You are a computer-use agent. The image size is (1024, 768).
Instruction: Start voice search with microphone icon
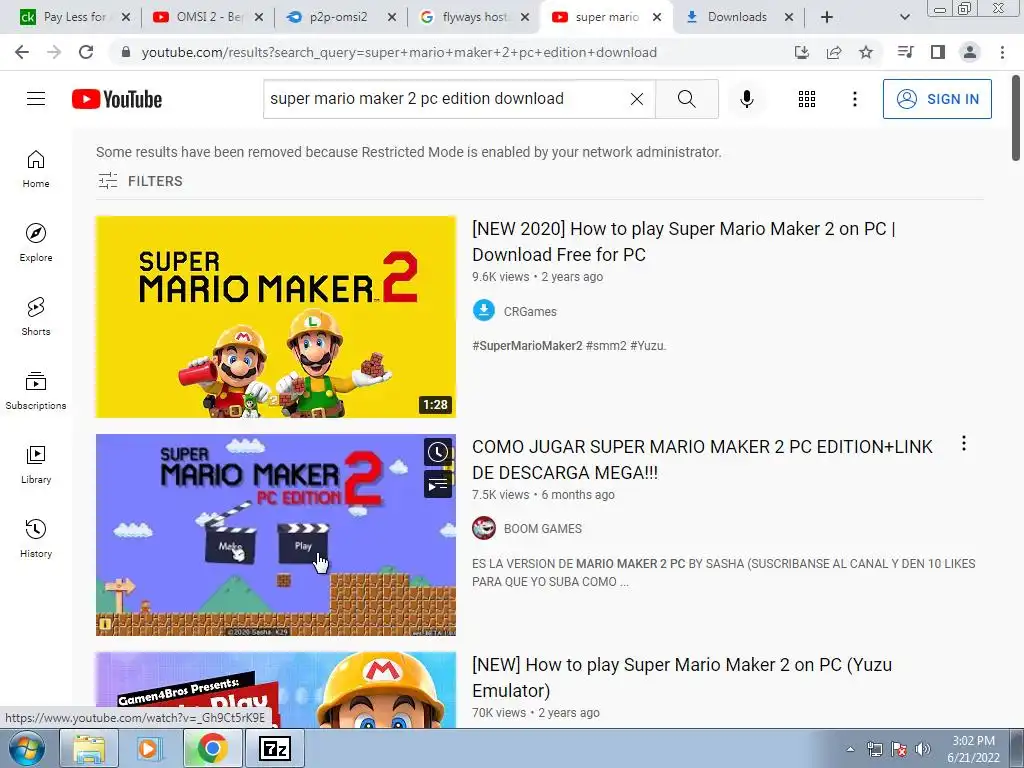click(x=747, y=99)
